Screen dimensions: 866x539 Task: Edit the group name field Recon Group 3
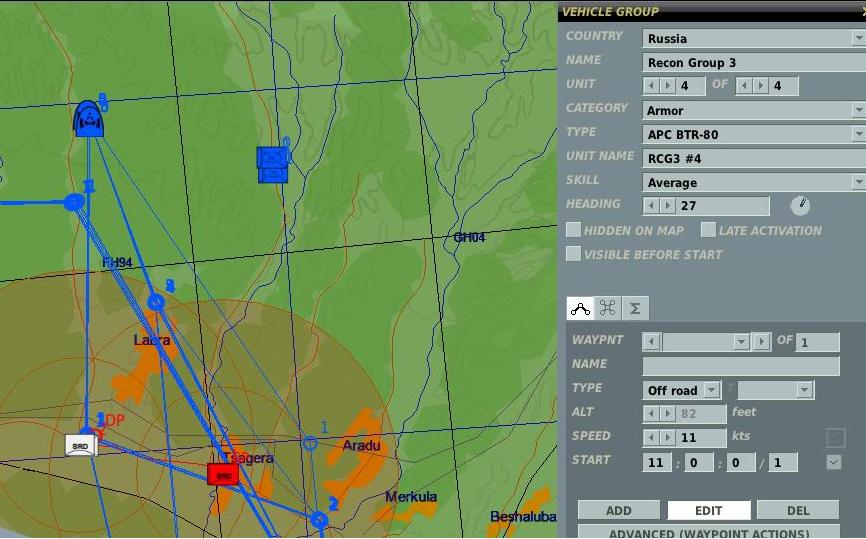click(x=754, y=62)
